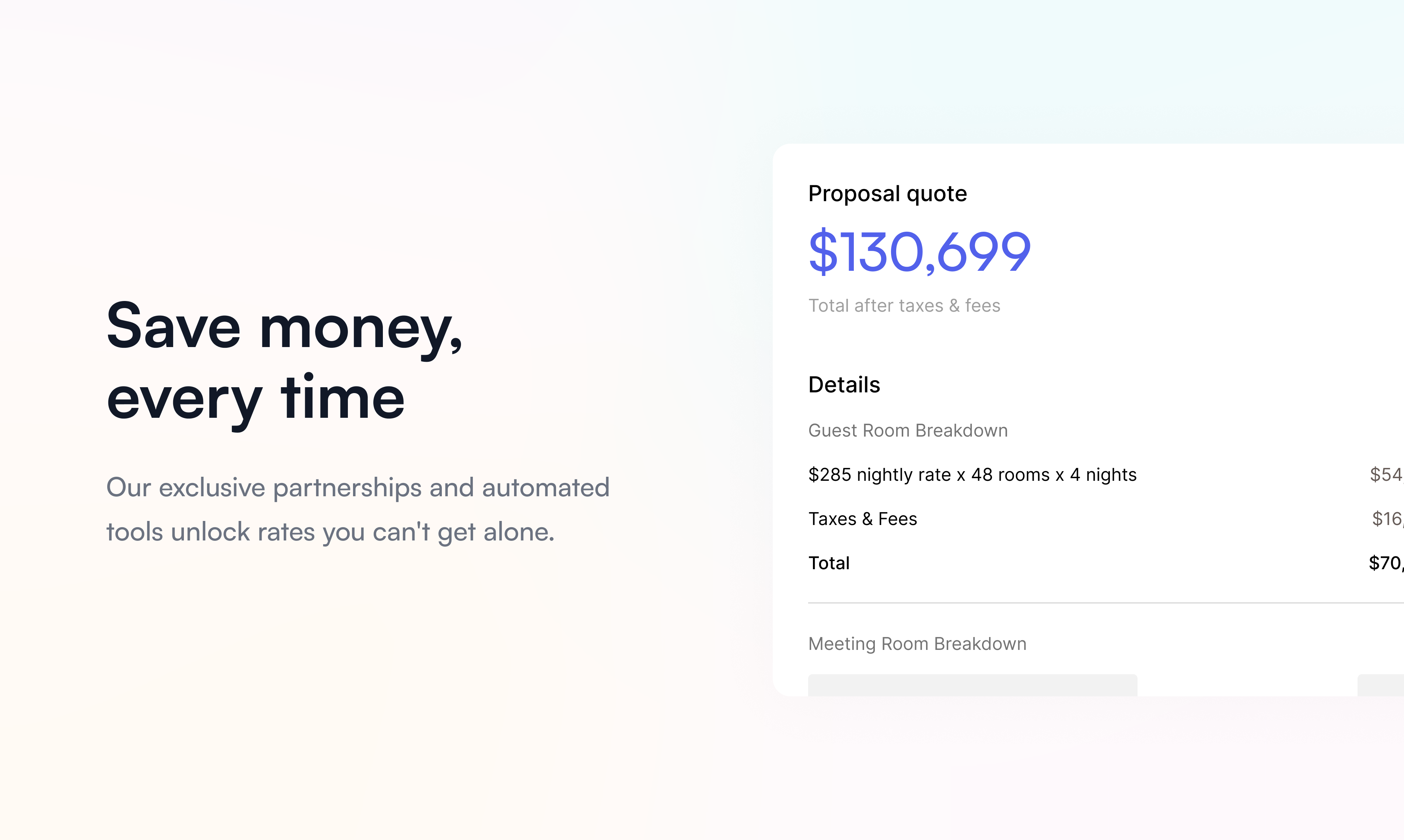Click the taxes amount starting $16
This screenshot has height=840, width=1404.
point(1387,519)
